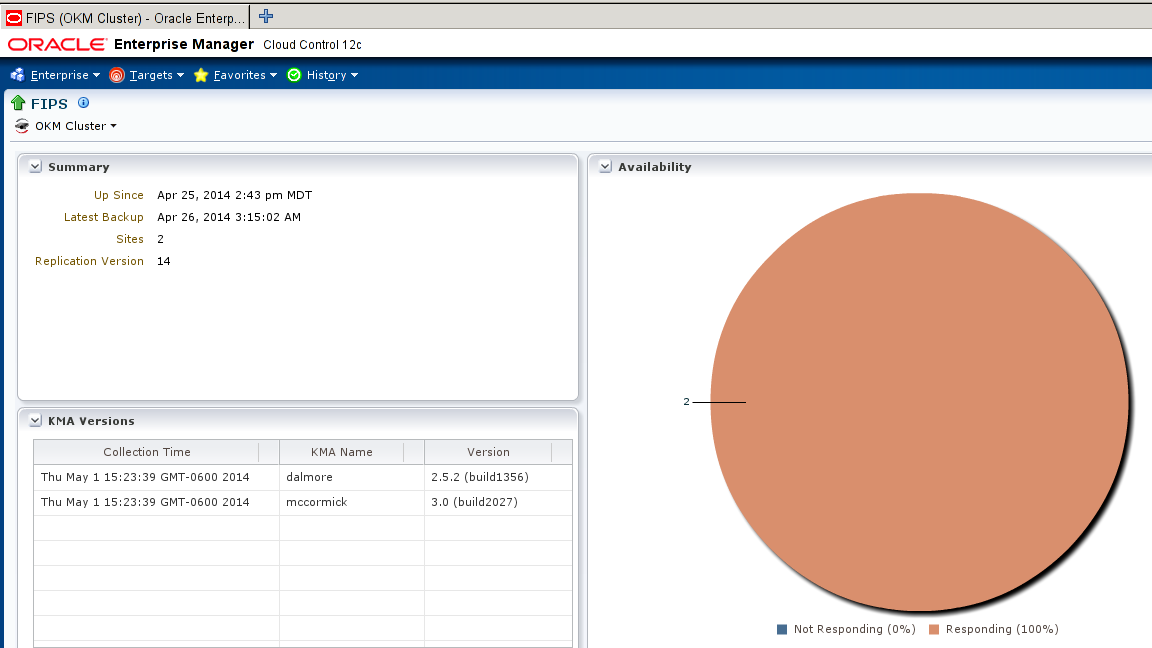Screen dimensions: 1152x648
Task: Click the Cloud Control 12c label
Action: pos(312,45)
